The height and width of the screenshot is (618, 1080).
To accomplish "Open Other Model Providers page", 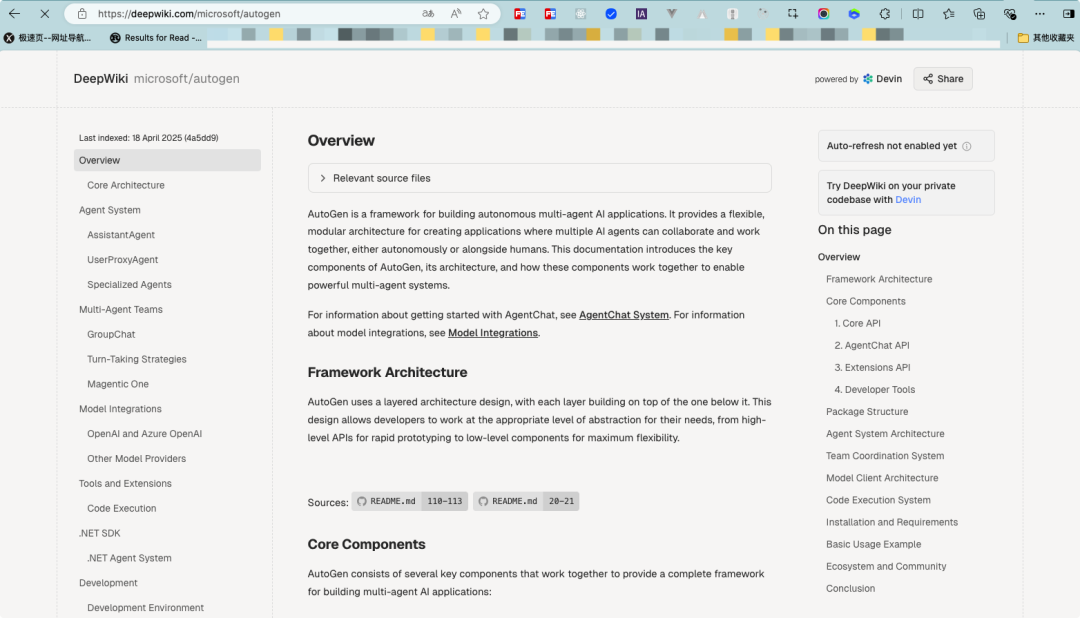I will click(136, 458).
